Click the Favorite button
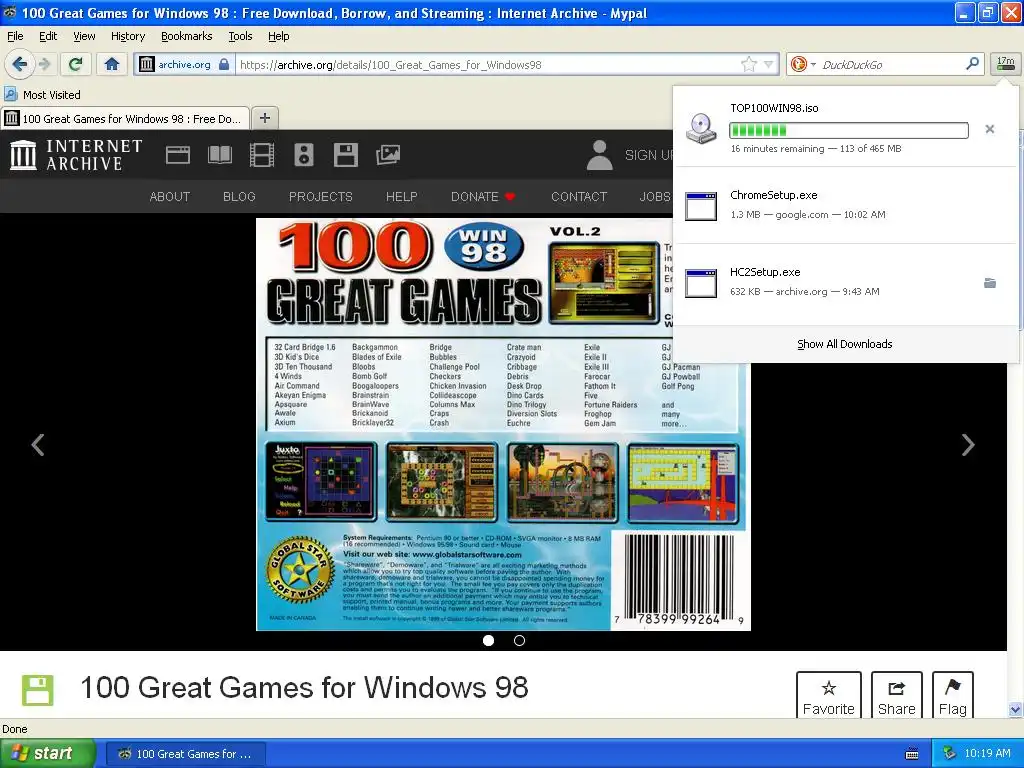The image size is (1024, 768). pos(829,696)
